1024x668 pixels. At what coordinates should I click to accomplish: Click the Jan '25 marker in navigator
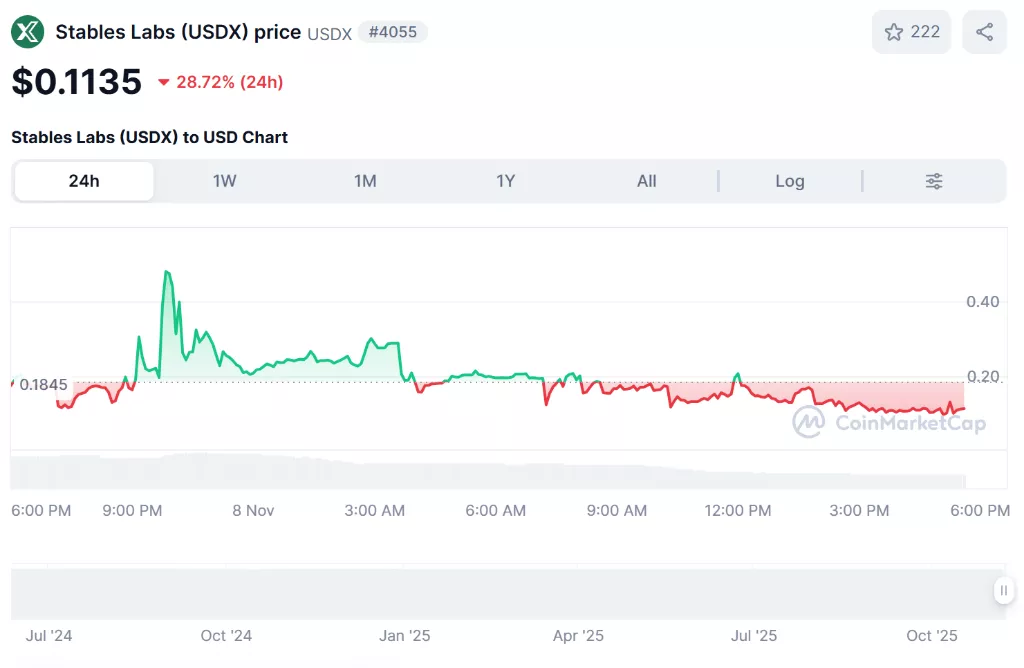[x=405, y=635]
